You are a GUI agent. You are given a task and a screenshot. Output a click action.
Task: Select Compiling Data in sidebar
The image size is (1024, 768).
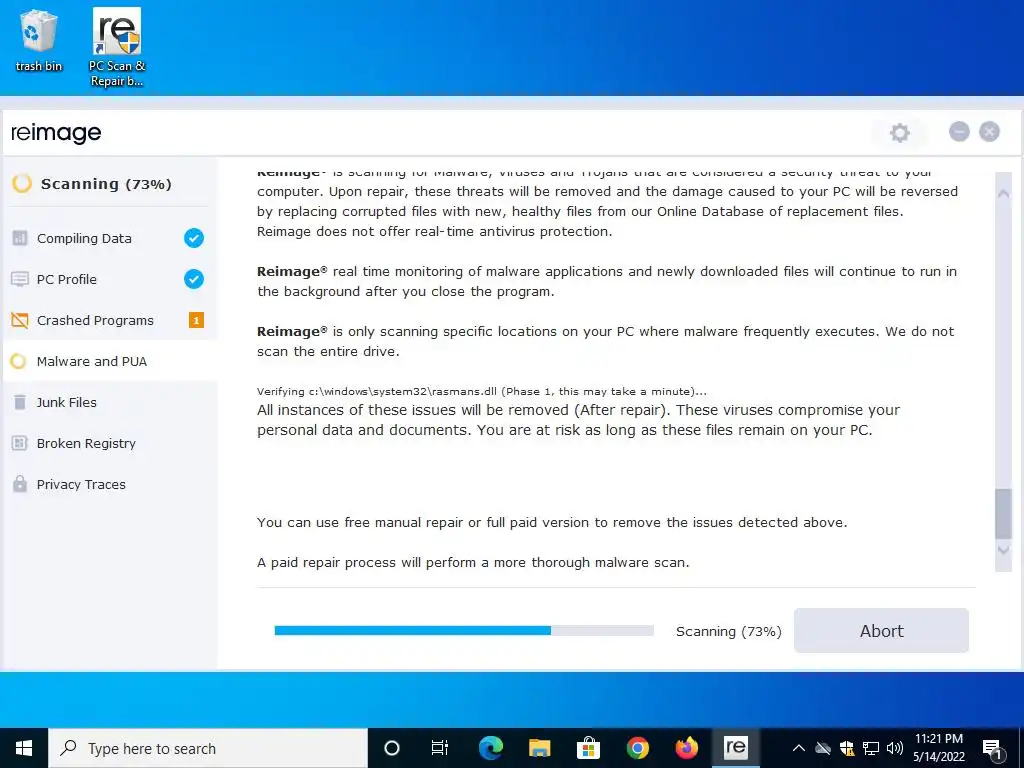[x=110, y=238]
